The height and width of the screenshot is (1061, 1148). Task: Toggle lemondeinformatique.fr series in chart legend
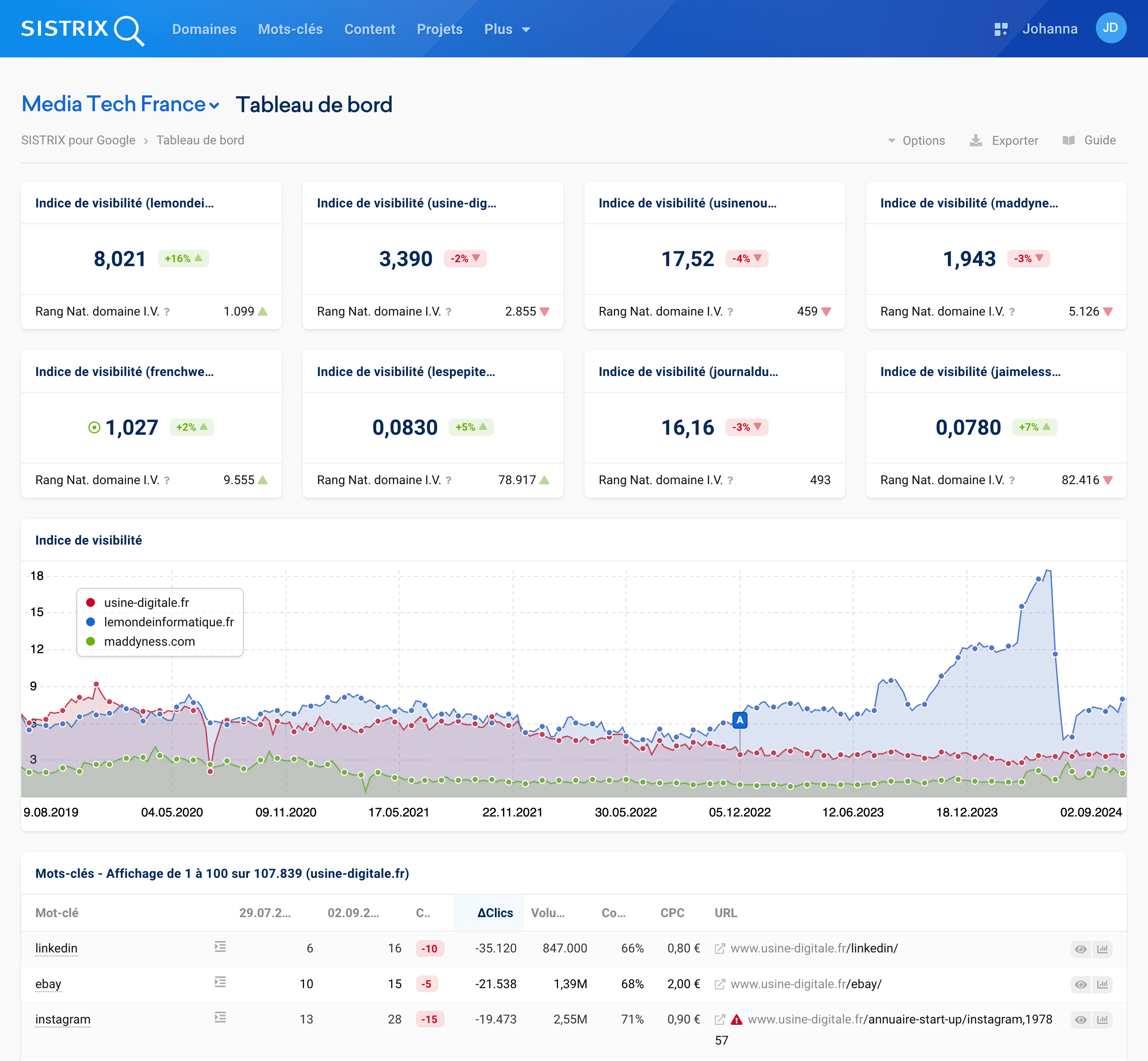[x=160, y=622]
